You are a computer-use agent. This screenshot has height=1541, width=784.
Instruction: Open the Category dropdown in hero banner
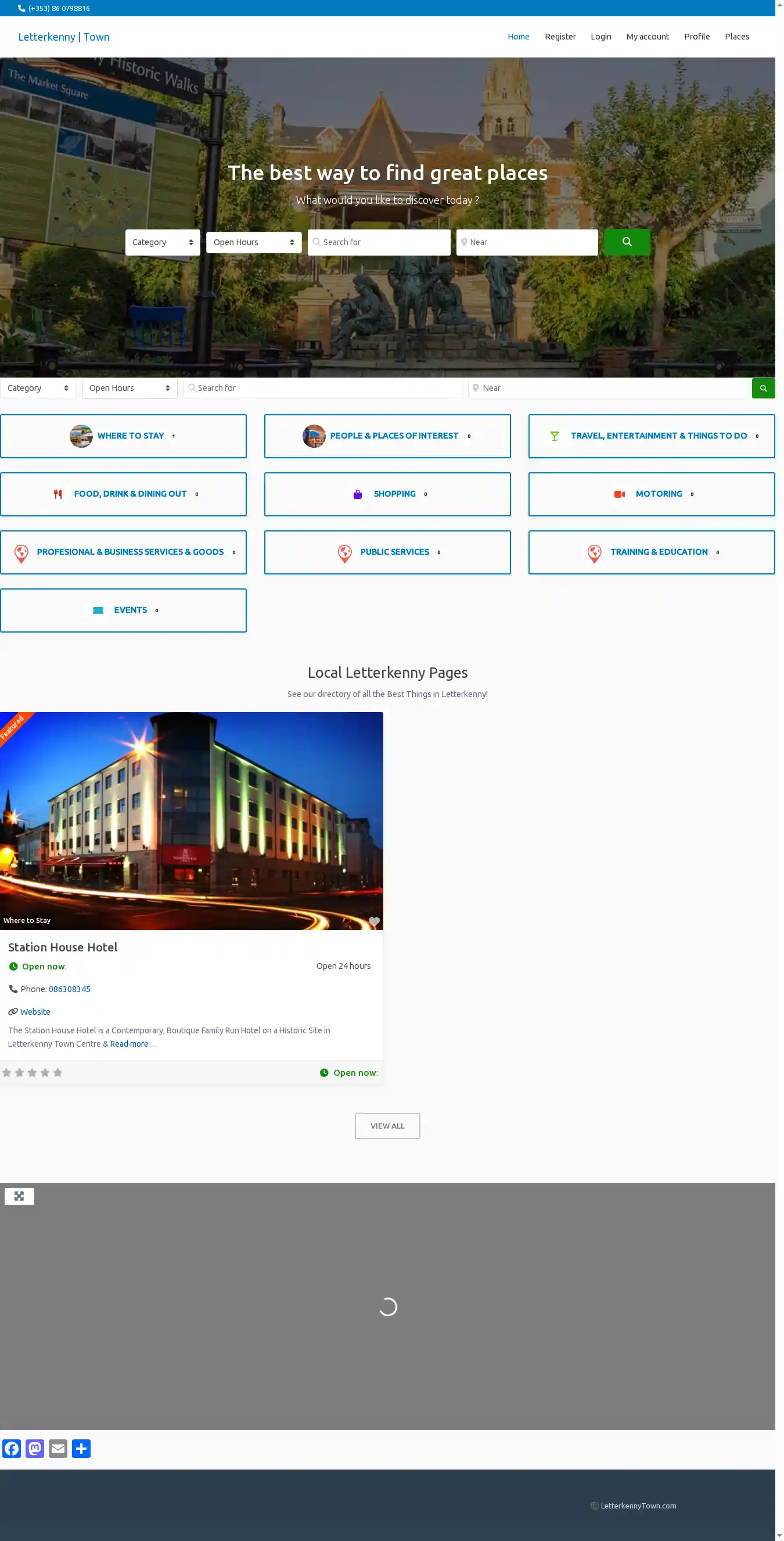click(162, 242)
